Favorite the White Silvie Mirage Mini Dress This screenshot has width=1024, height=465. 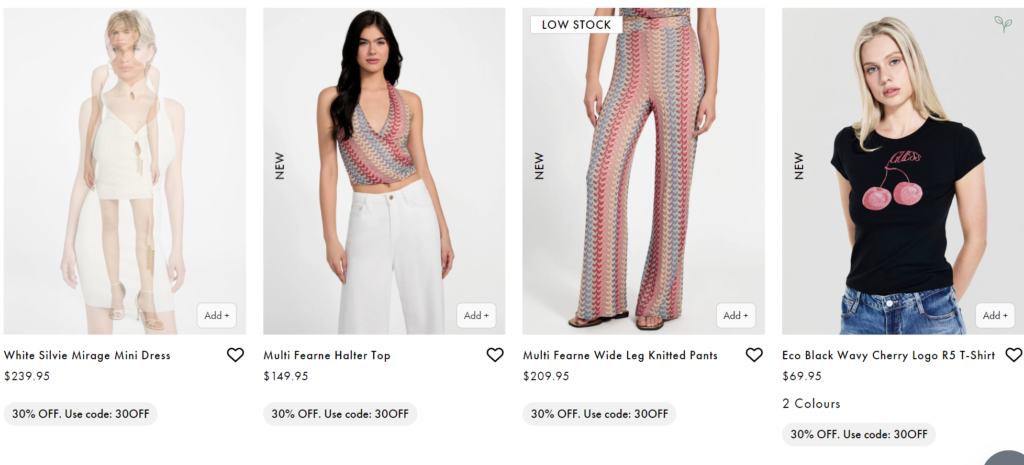[235, 355]
